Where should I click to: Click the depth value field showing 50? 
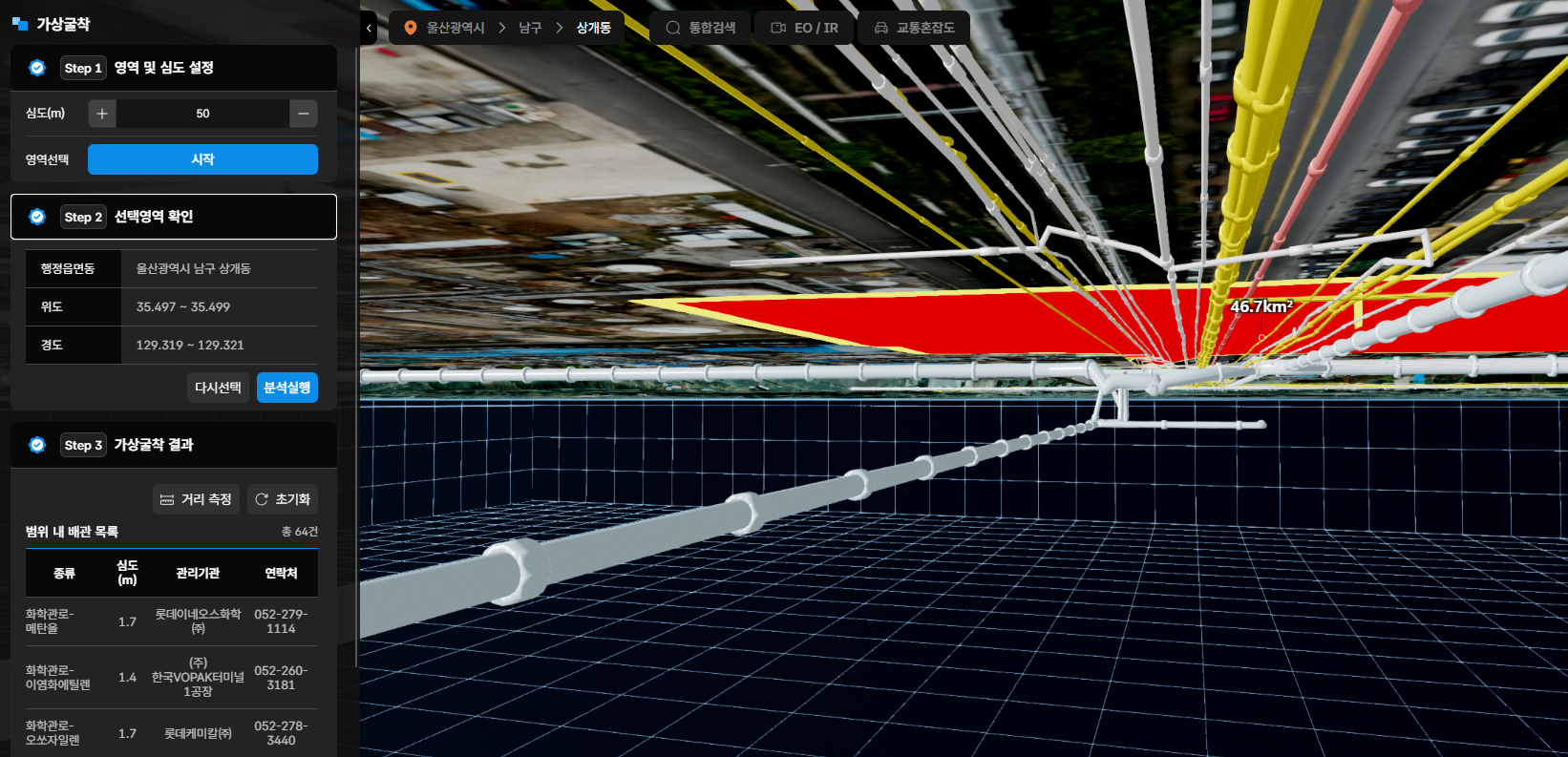(x=202, y=114)
